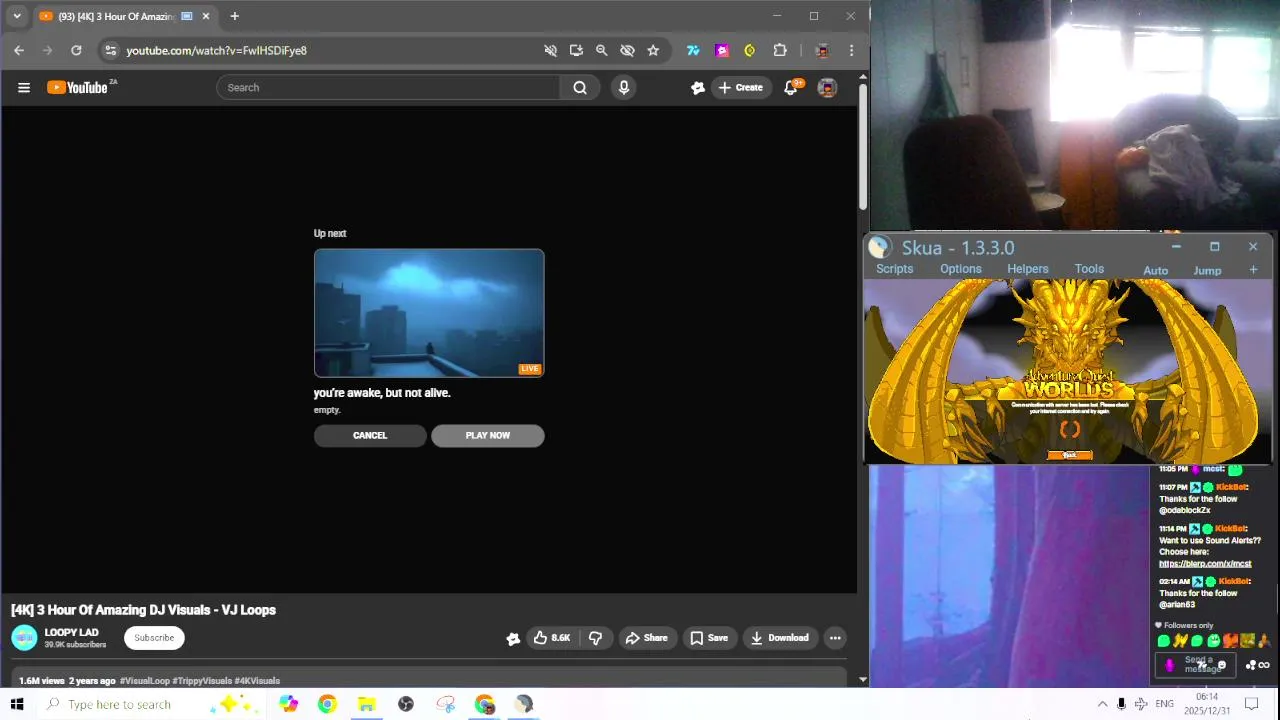
Task: Open OBS Studio from the taskbar
Action: (x=406, y=704)
